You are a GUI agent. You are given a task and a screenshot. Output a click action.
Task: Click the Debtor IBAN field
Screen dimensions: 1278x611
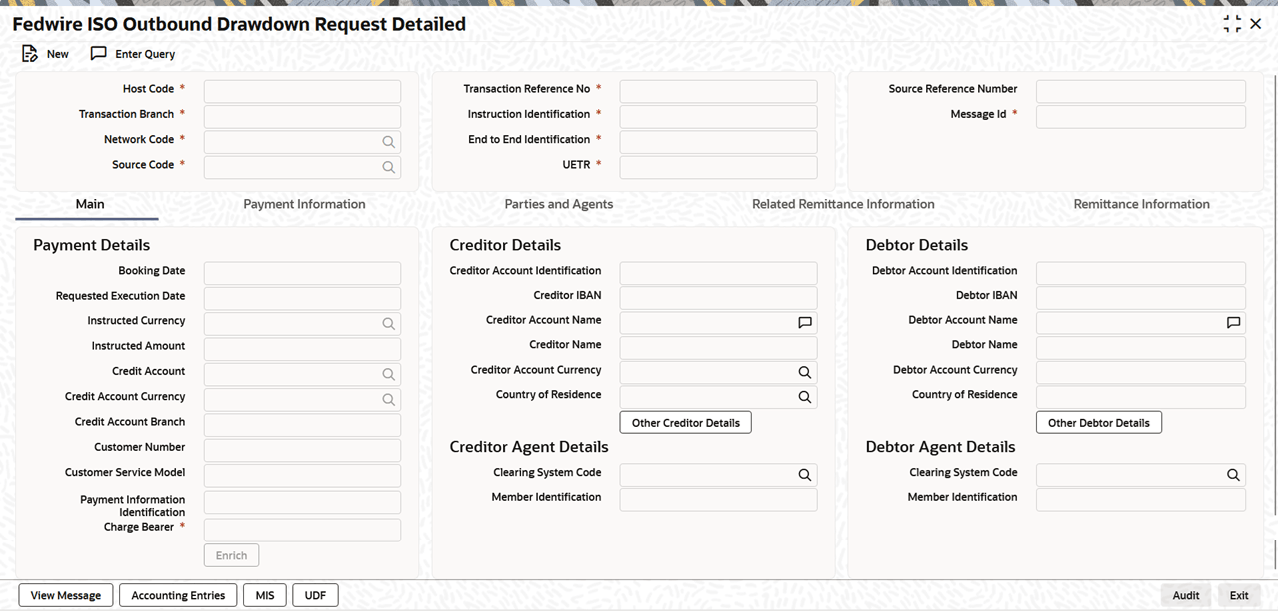tap(1141, 298)
